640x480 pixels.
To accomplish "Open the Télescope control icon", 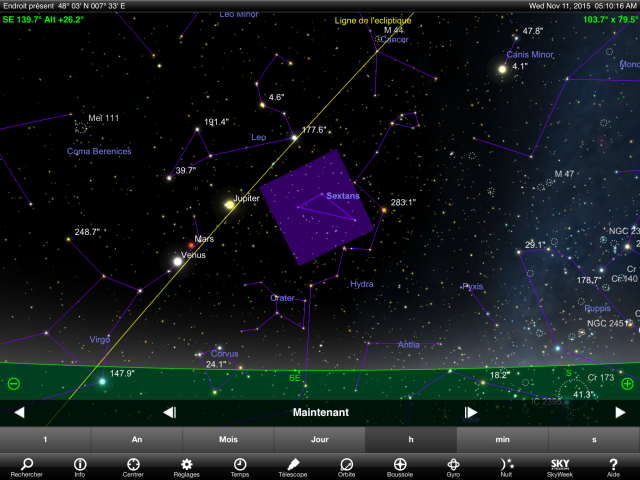I will [x=293, y=467].
